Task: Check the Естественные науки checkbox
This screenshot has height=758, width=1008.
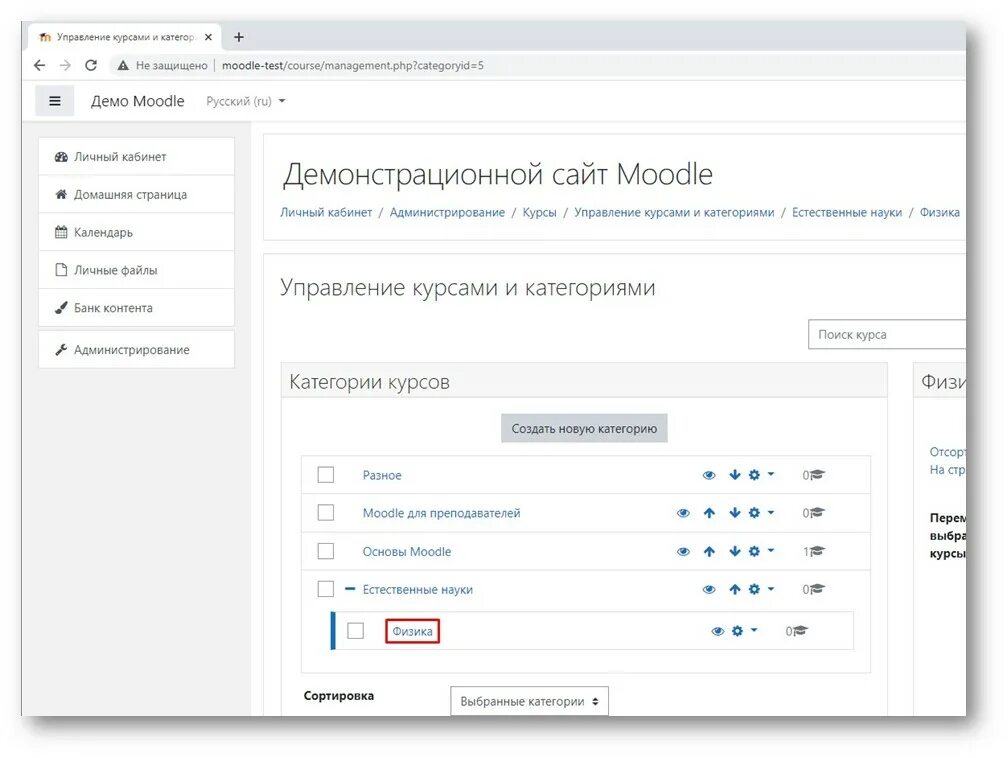Action: 326,589
